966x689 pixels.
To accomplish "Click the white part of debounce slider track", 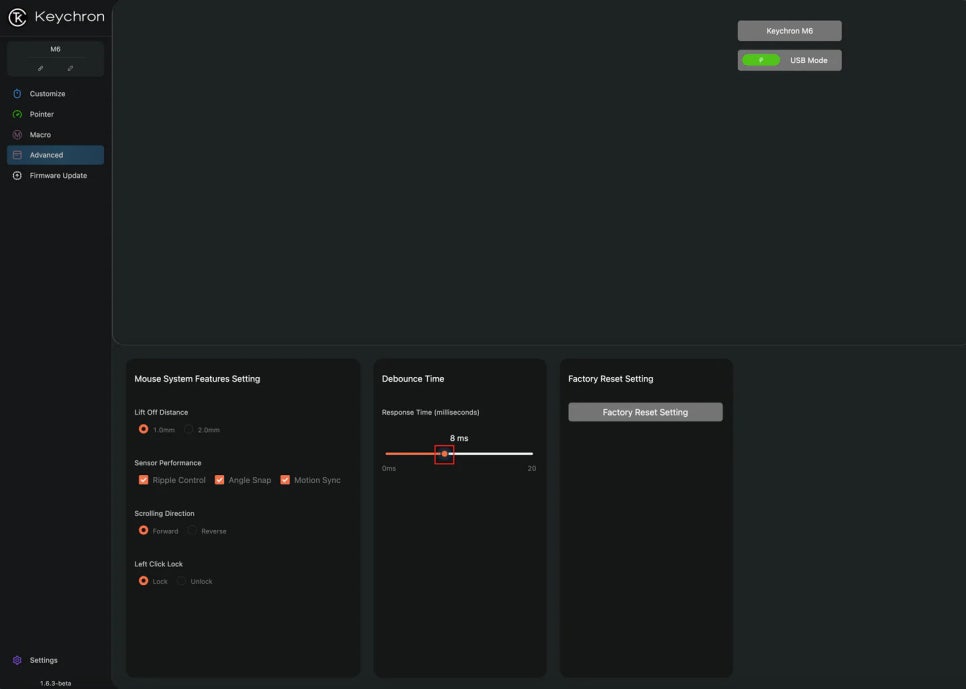I will [x=492, y=454].
